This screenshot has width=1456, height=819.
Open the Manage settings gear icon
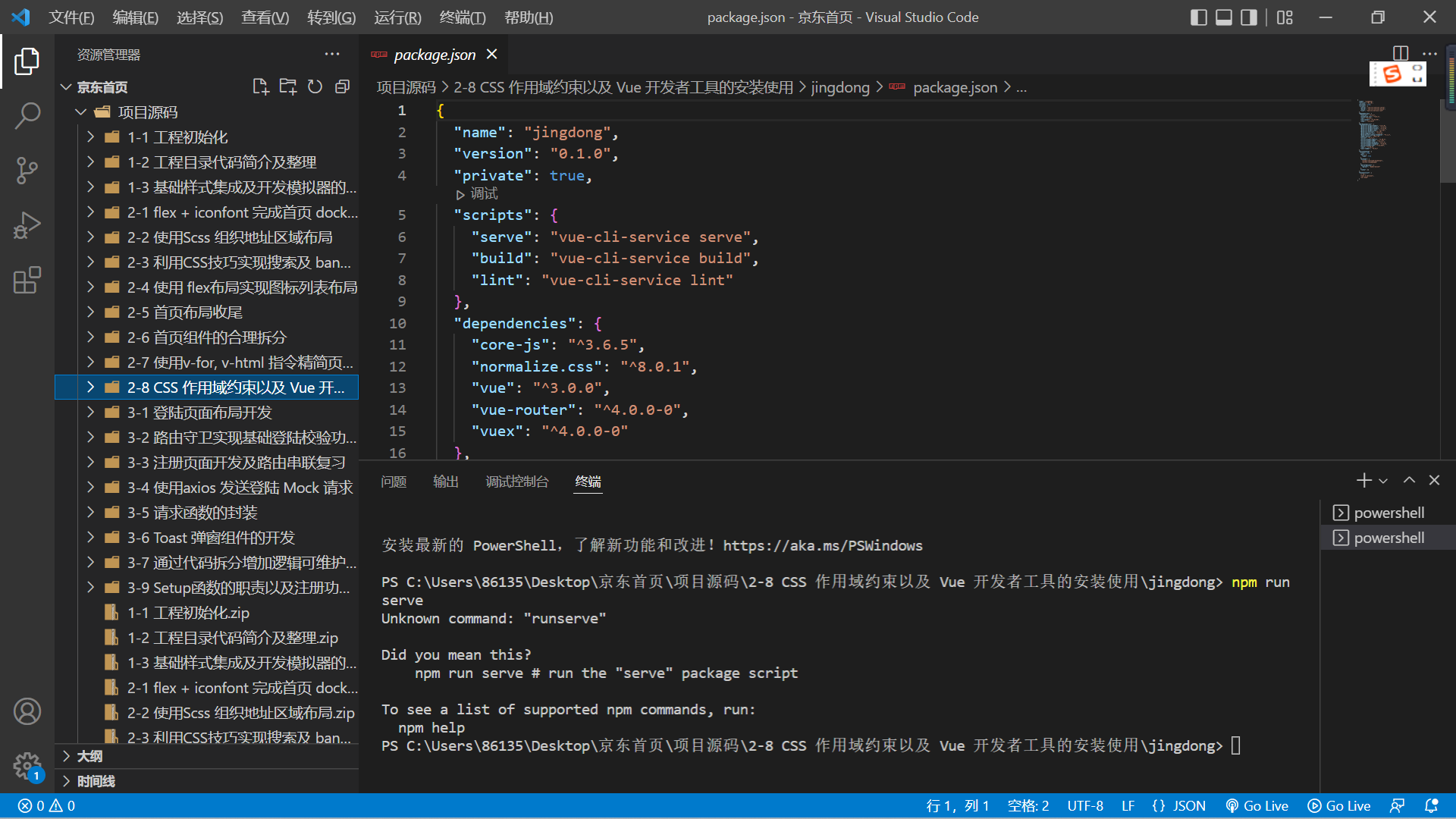27,765
